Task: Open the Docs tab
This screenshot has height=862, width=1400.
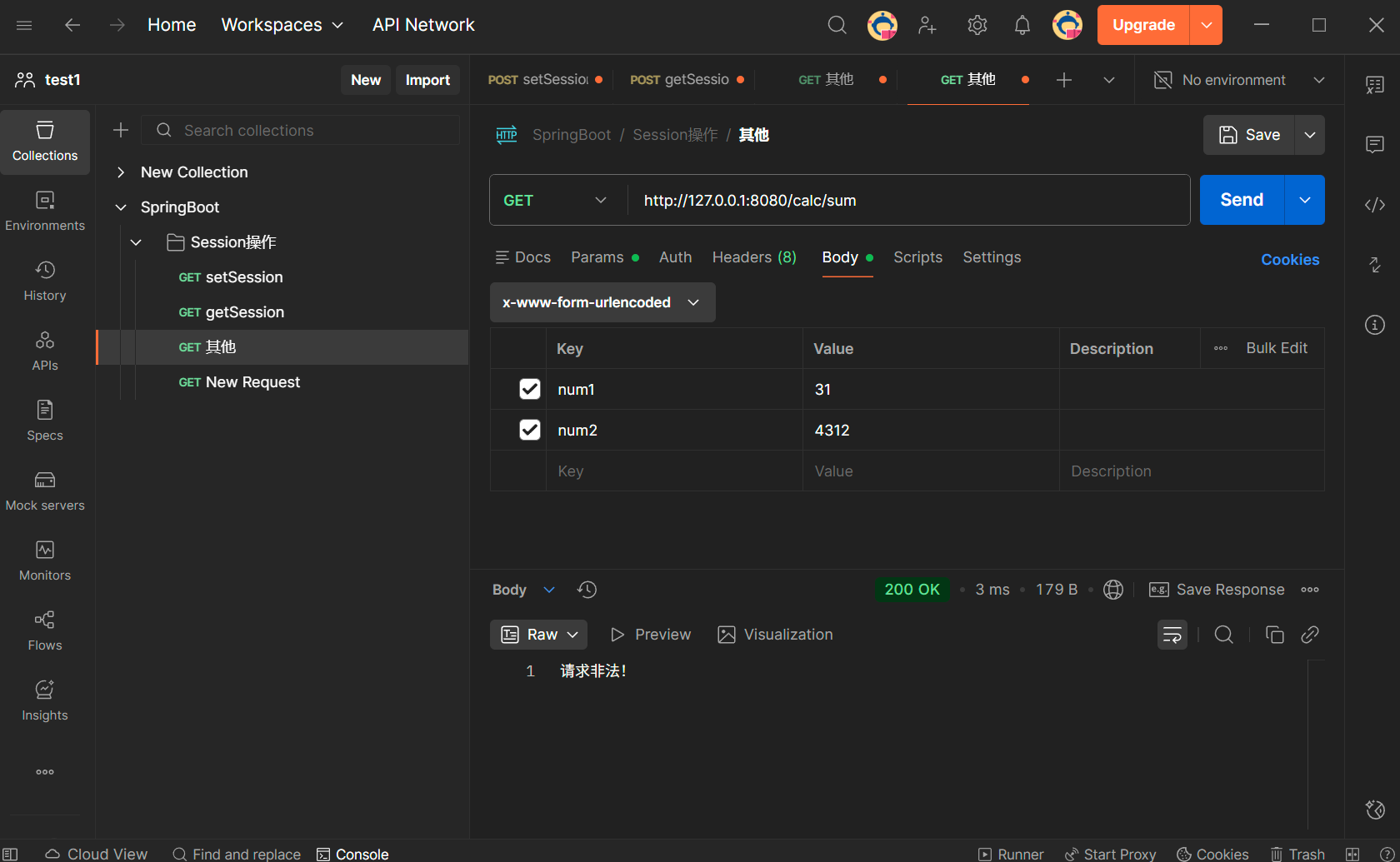Action: (x=523, y=257)
